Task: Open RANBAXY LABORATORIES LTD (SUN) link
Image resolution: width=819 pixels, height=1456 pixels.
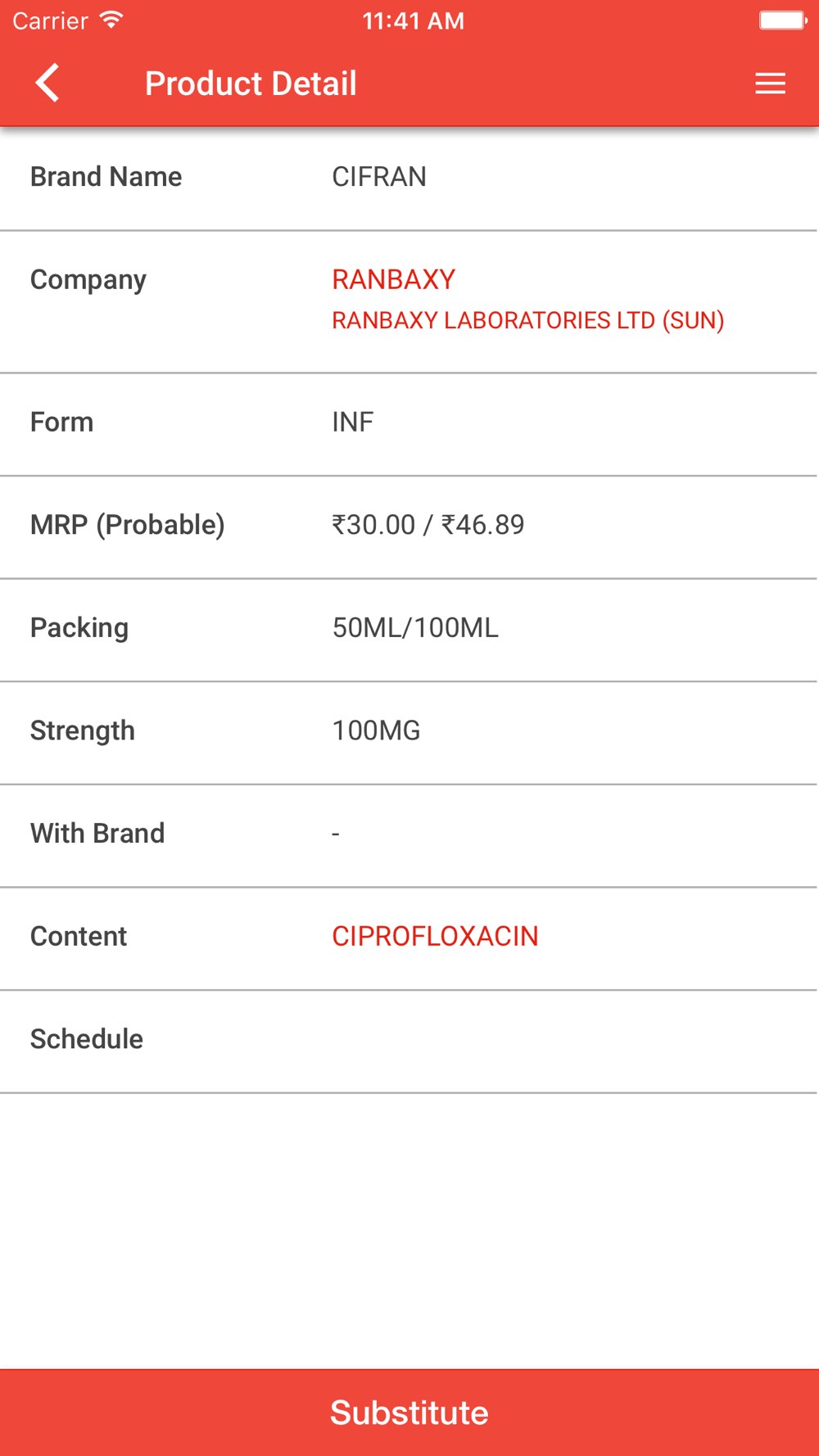Action: pos(528,320)
